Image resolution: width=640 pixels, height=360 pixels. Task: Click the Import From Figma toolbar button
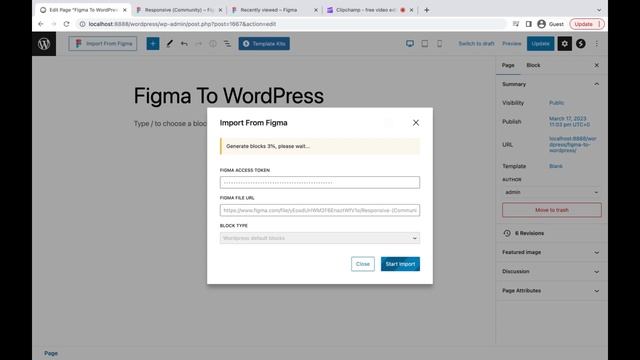tap(103, 44)
